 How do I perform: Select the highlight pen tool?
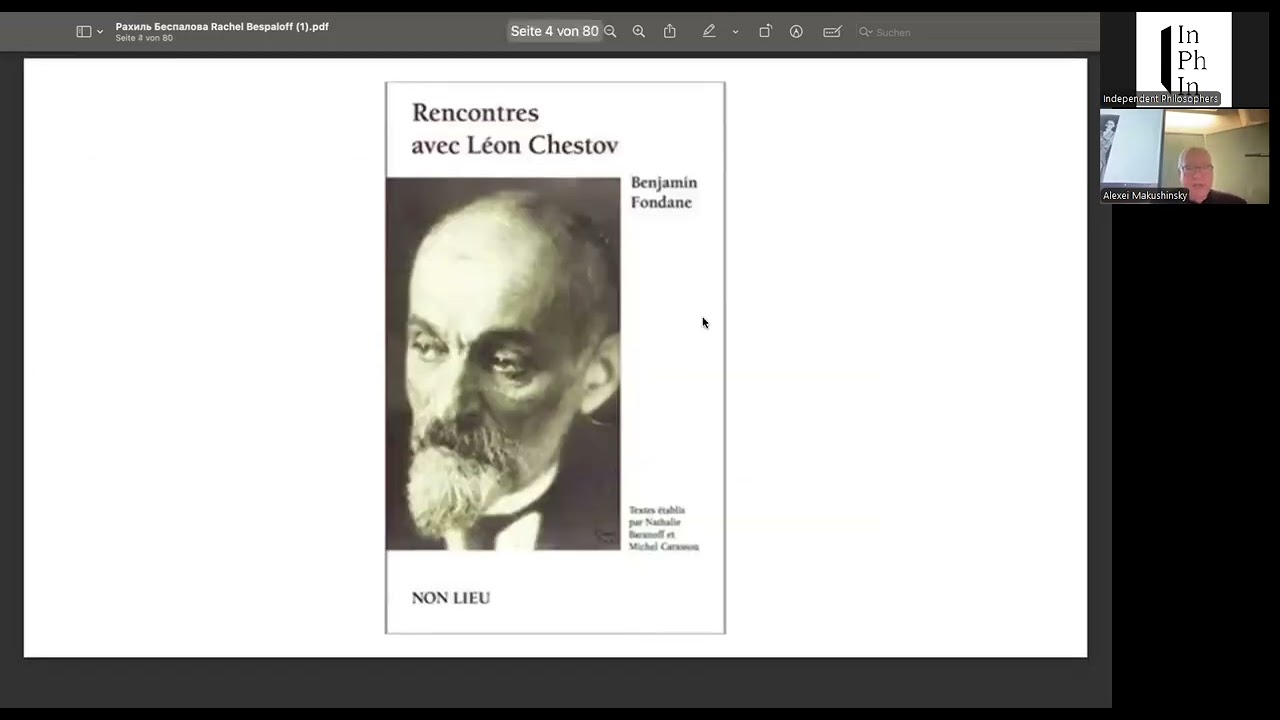point(709,32)
